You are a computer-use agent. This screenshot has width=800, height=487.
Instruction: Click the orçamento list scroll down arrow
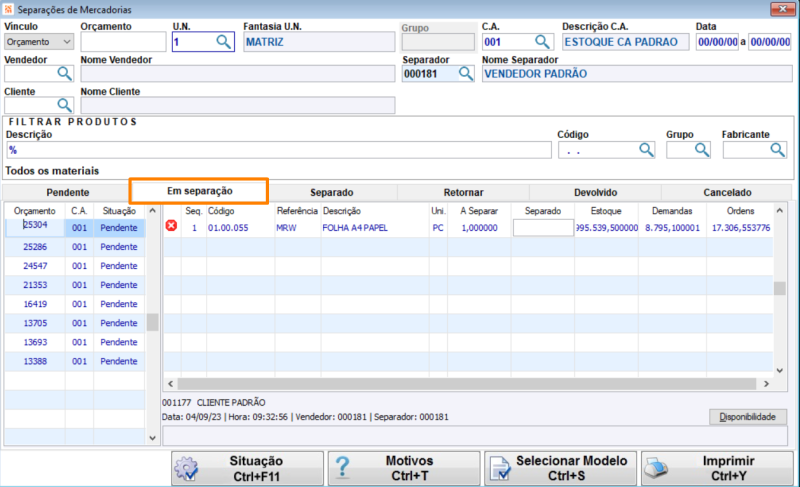click(x=152, y=438)
